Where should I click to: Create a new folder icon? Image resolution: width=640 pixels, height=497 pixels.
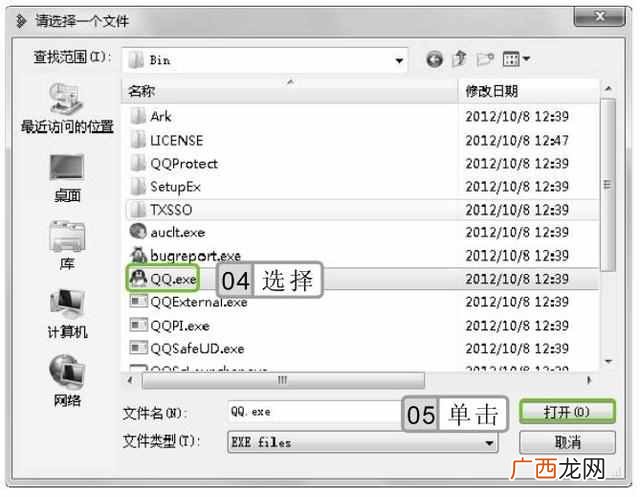pos(485,60)
